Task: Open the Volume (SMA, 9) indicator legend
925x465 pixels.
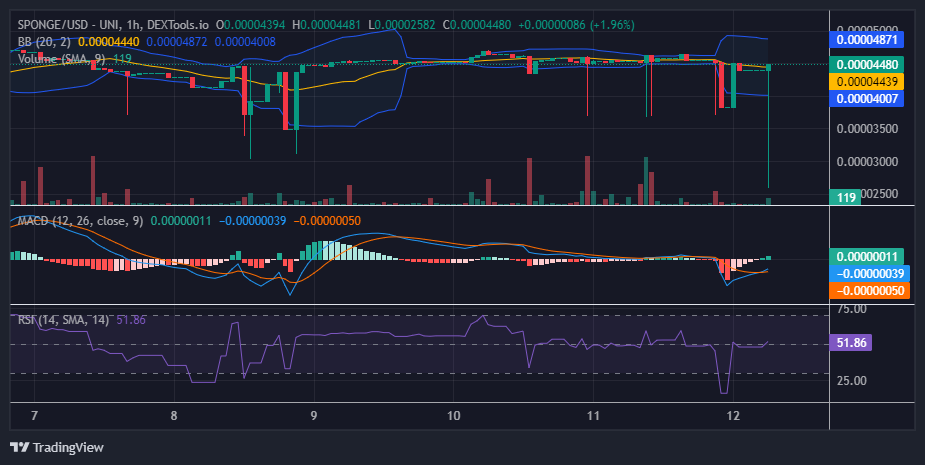Action: coord(61,59)
